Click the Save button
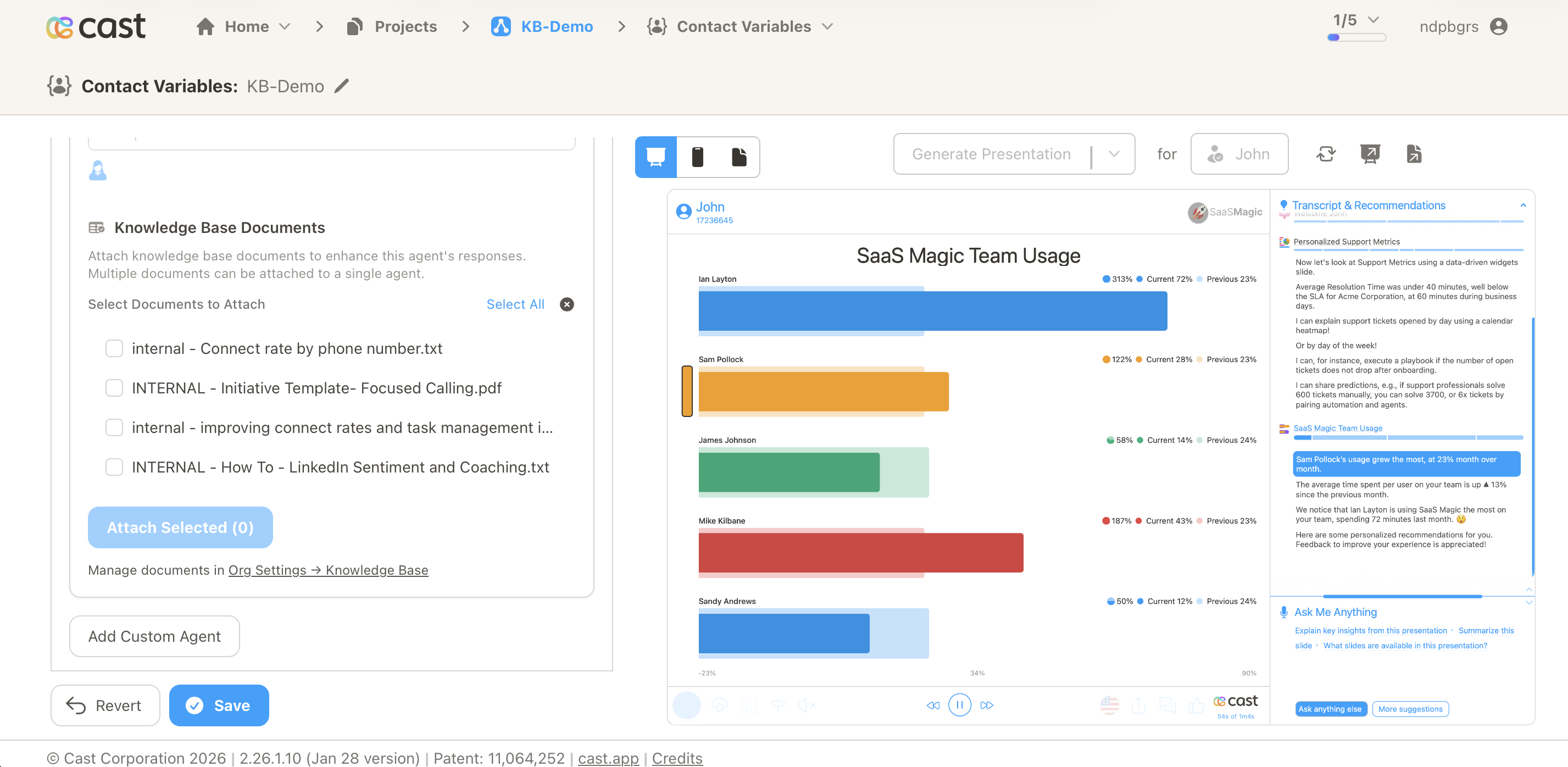This screenshot has height=767, width=1568. click(x=219, y=705)
